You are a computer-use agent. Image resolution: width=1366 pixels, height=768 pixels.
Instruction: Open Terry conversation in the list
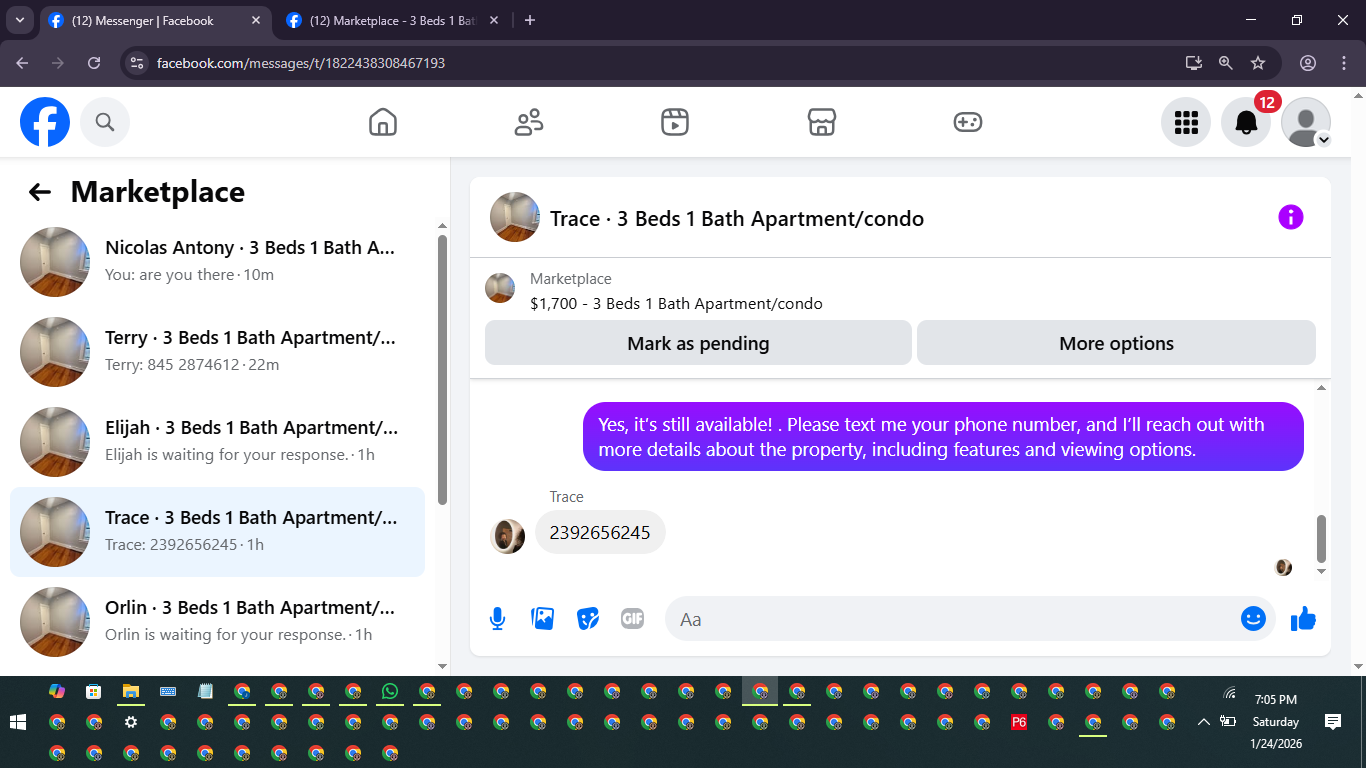tap(217, 352)
